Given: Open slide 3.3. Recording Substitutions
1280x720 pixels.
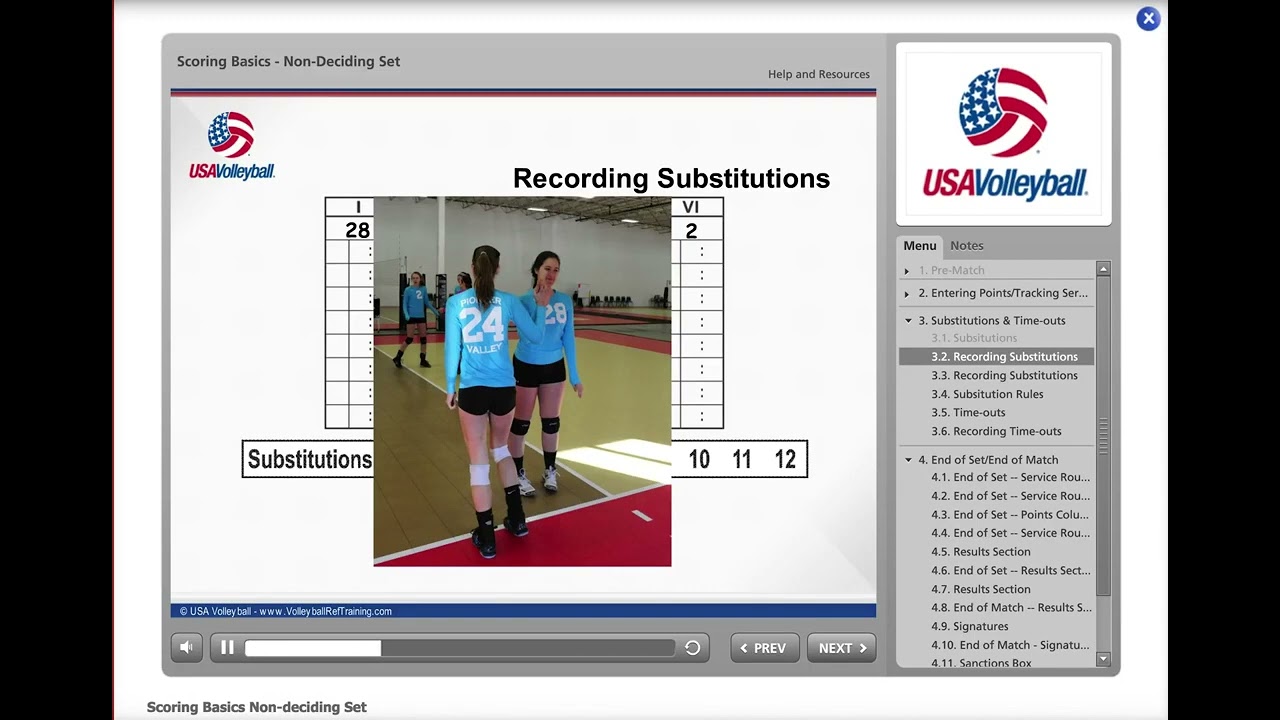Looking at the screenshot, I should (1004, 375).
